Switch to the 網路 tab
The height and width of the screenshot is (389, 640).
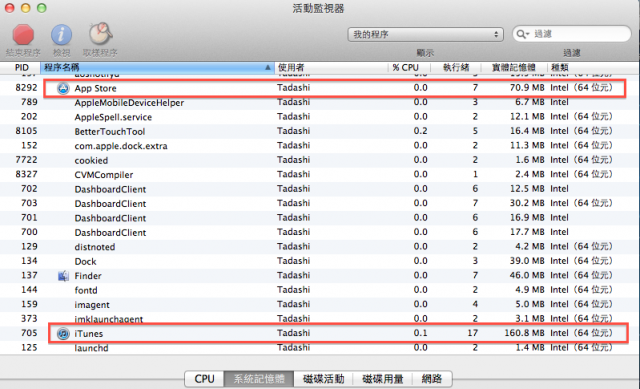[432, 379]
